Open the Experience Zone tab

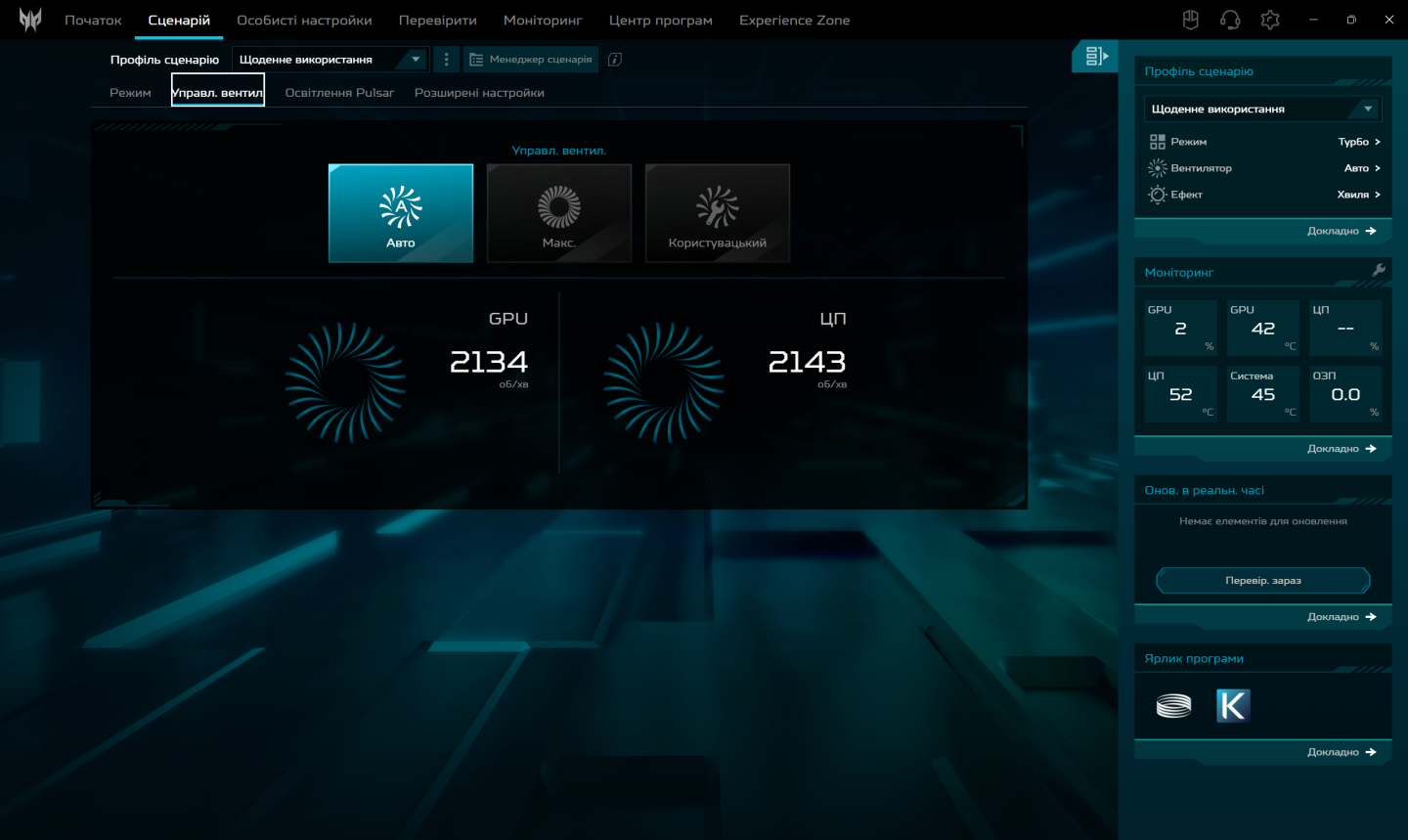[794, 20]
